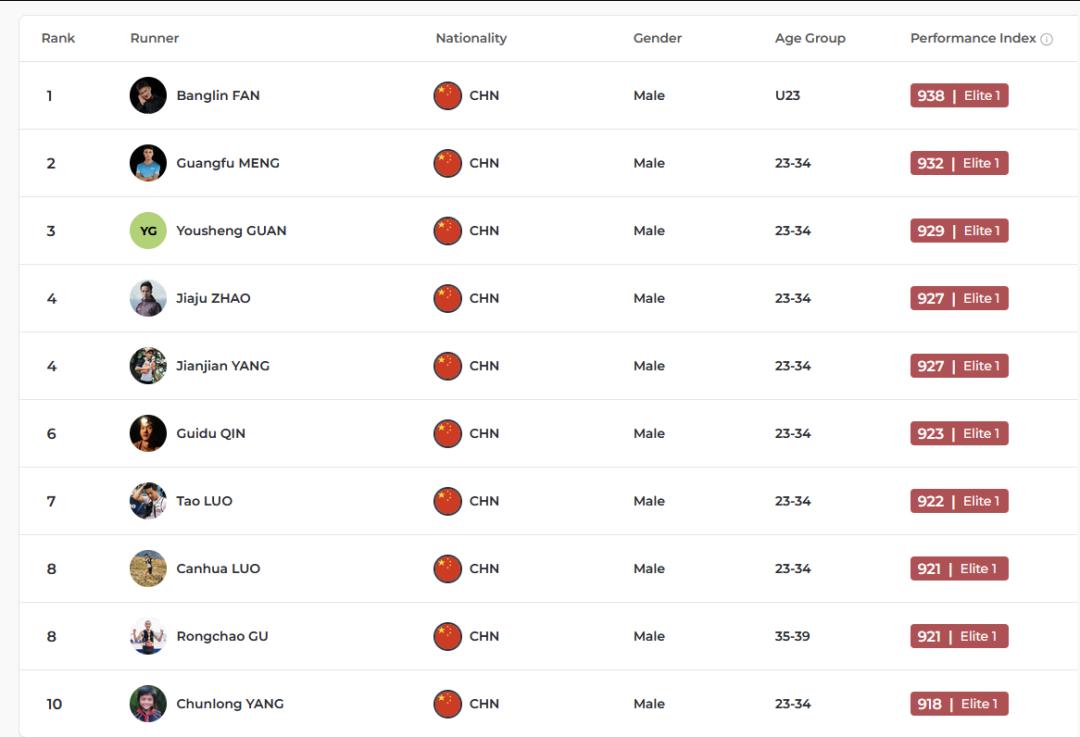Click the 938 Elite 1 performance badge

pyautogui.click(x=959, y=95)
